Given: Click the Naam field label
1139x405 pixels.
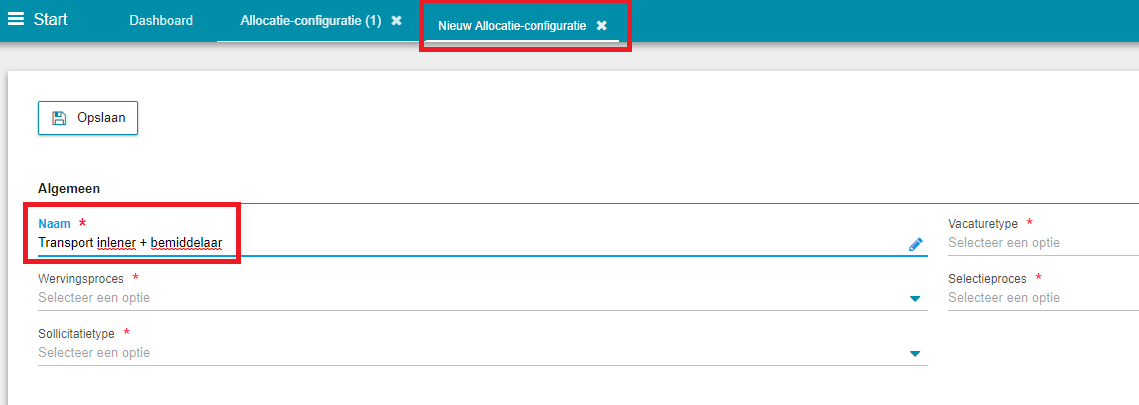Looking at the screenshot, I should coord(54,224).
